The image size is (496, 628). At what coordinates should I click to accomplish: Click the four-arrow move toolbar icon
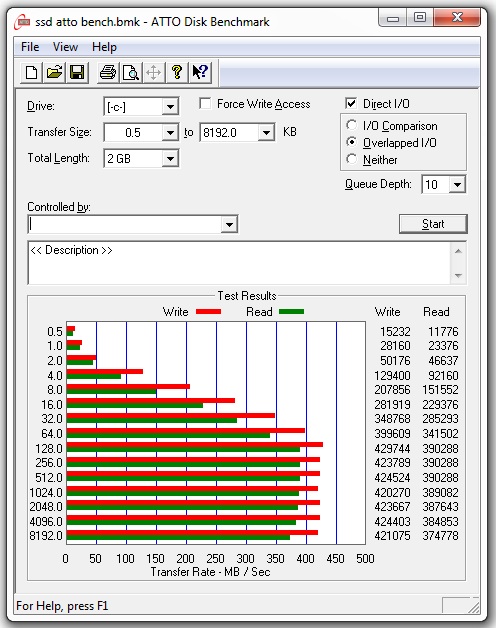pos(153,72)
